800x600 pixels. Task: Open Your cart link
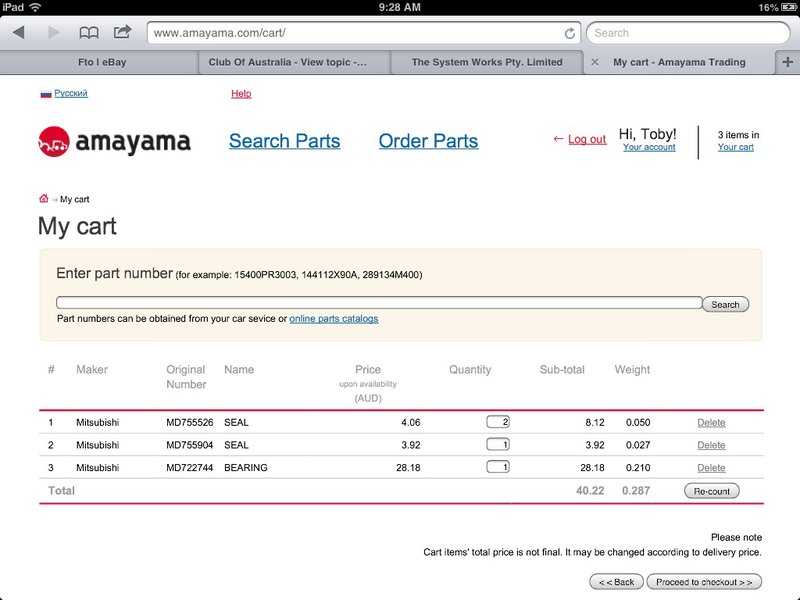735,147
